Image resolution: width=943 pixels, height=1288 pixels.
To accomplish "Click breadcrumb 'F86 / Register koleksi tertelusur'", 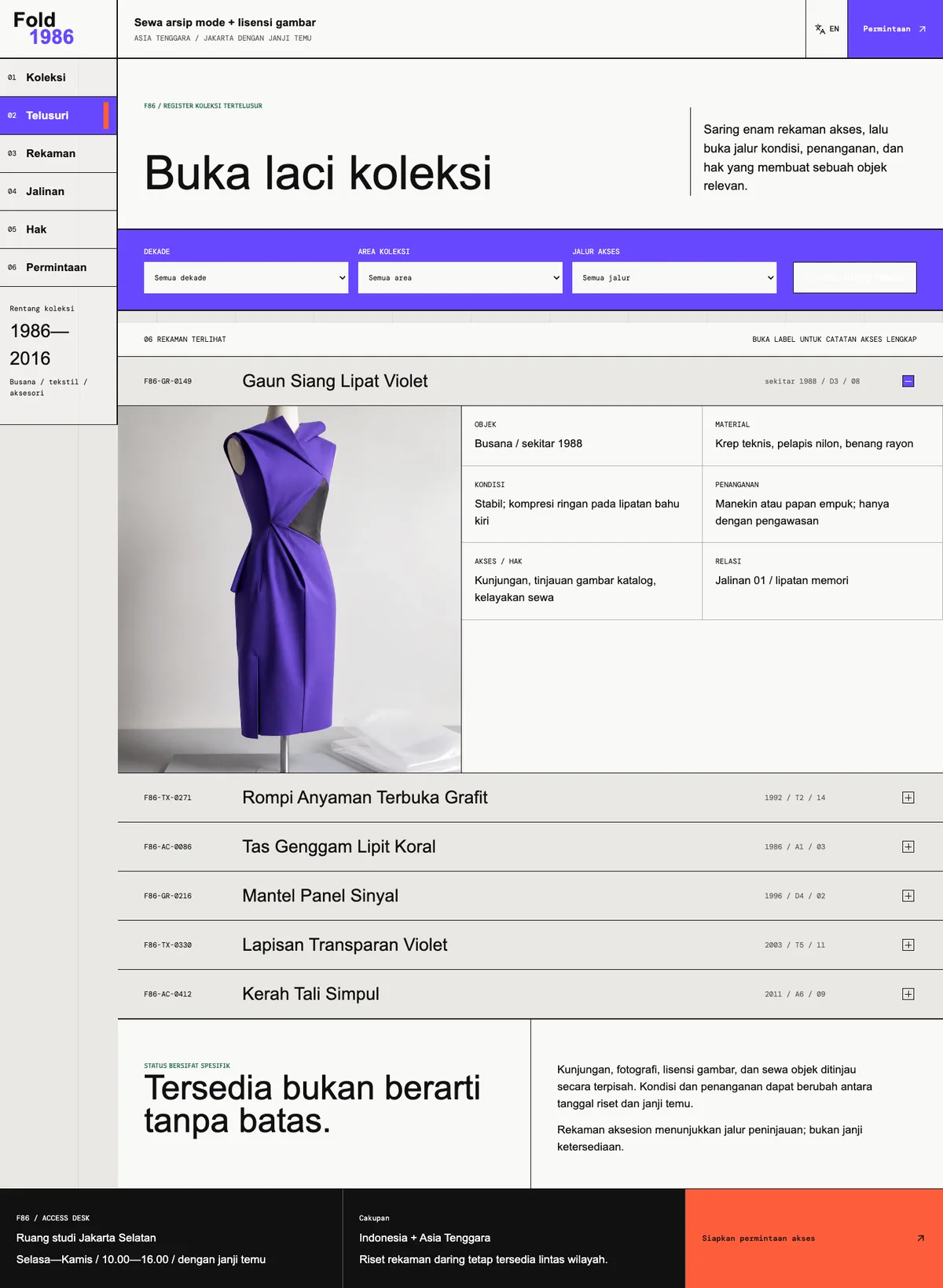I will point(203,105).
